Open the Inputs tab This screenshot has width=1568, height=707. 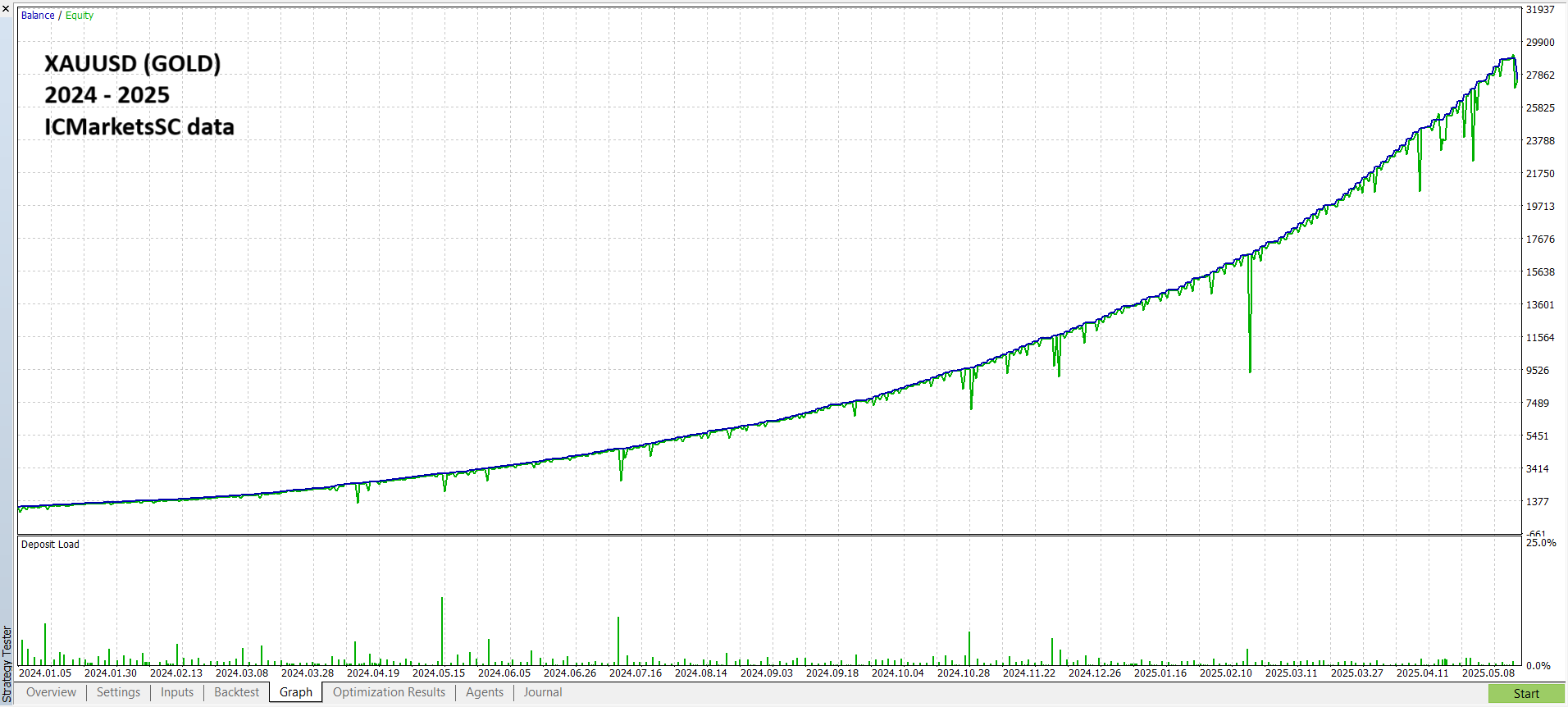[177, 692]
